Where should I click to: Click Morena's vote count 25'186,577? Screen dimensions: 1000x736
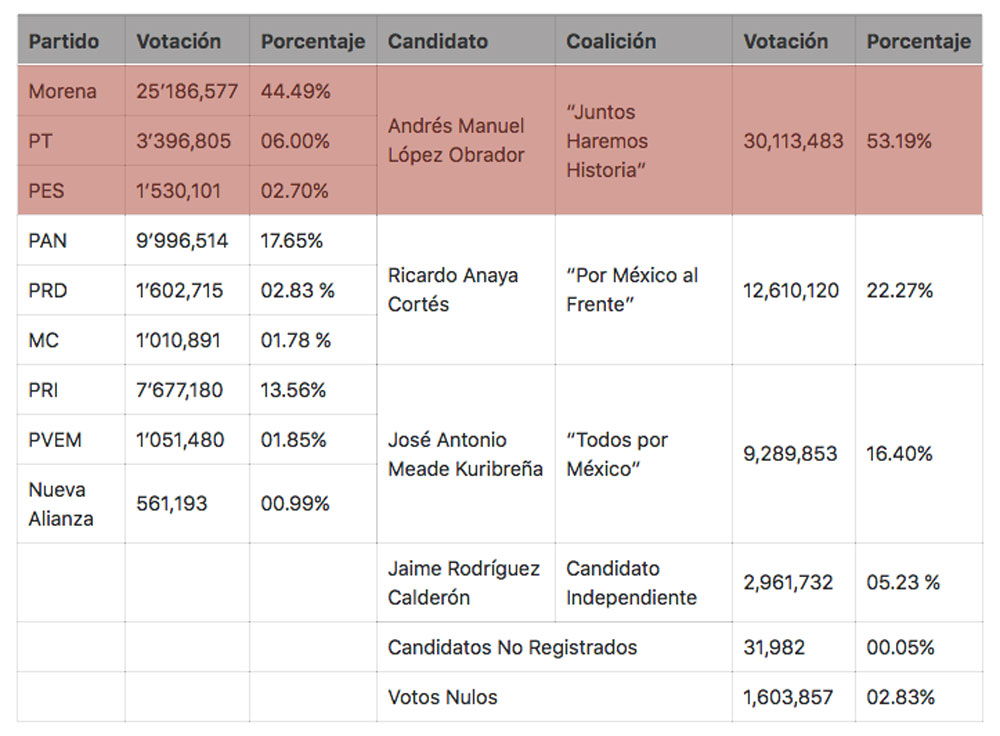187,91
